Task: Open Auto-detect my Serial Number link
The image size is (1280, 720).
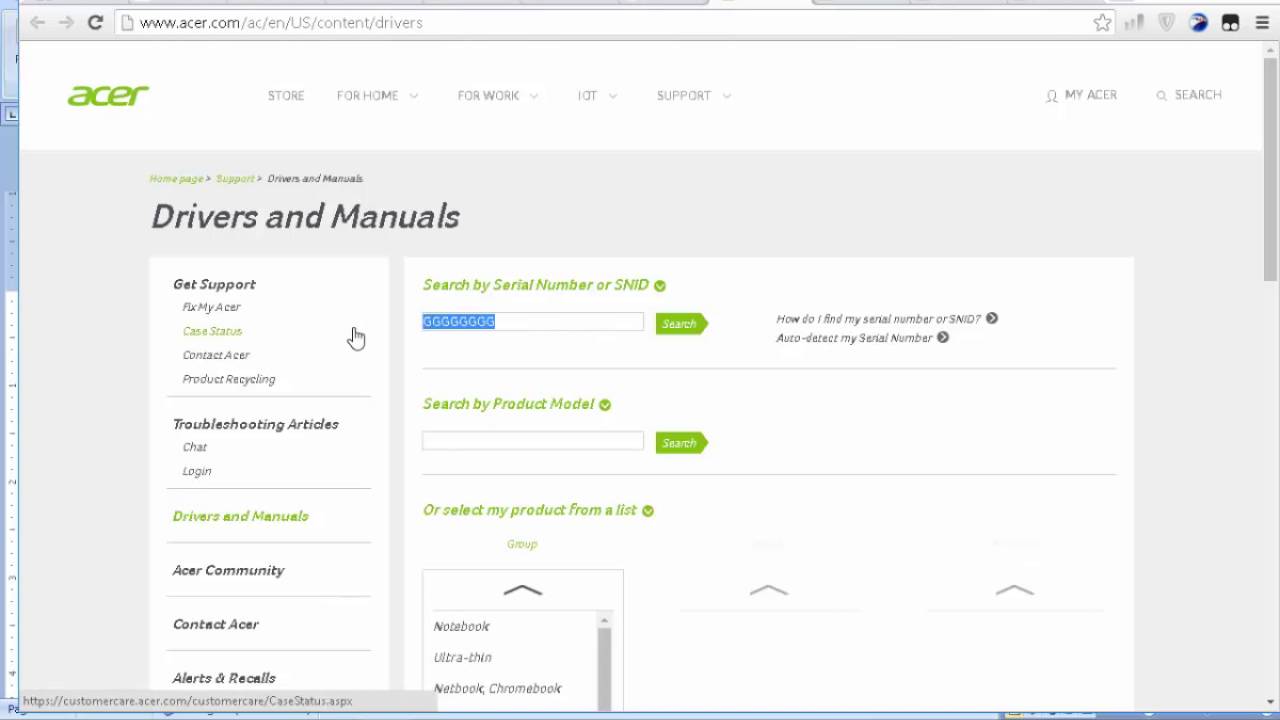Action: (x=854, y=338)
